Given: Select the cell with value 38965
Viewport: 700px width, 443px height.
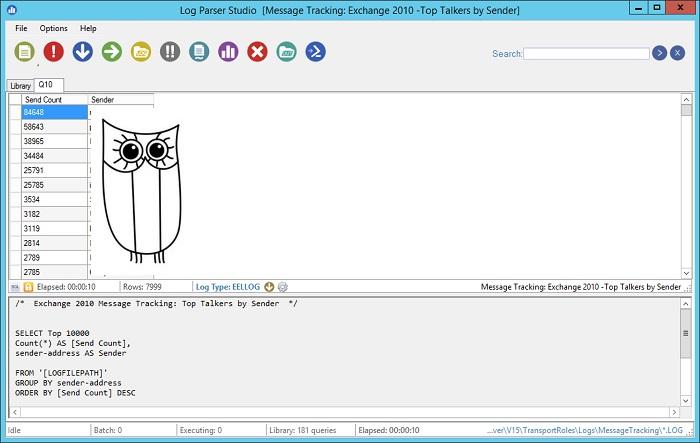Looking at the screenshot, I should pos(54,141).
